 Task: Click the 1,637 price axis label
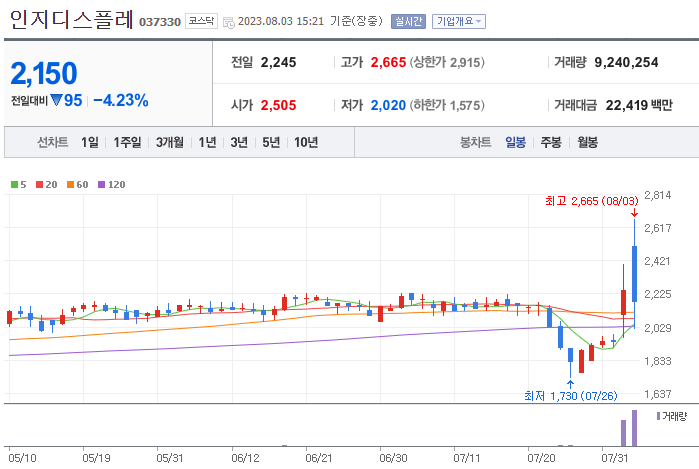658,394
